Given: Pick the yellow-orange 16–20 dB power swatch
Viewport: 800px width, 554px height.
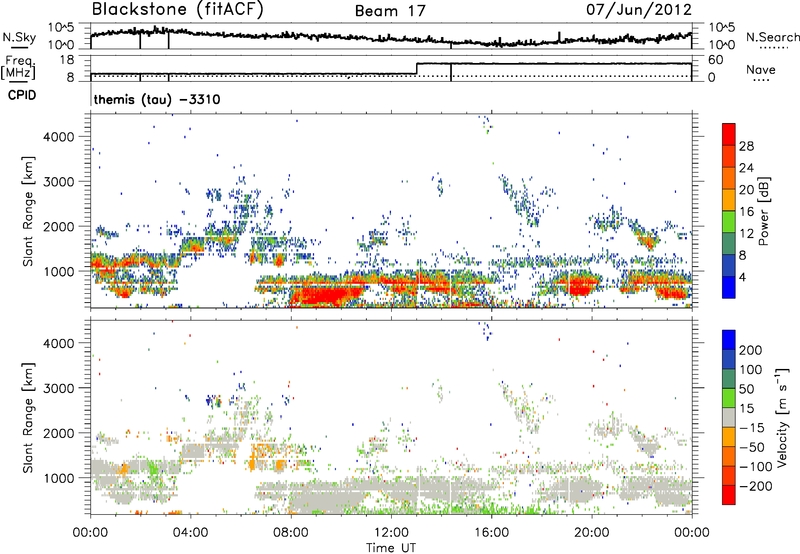Looking at the screenshot, I should click(x=729, y=199).
